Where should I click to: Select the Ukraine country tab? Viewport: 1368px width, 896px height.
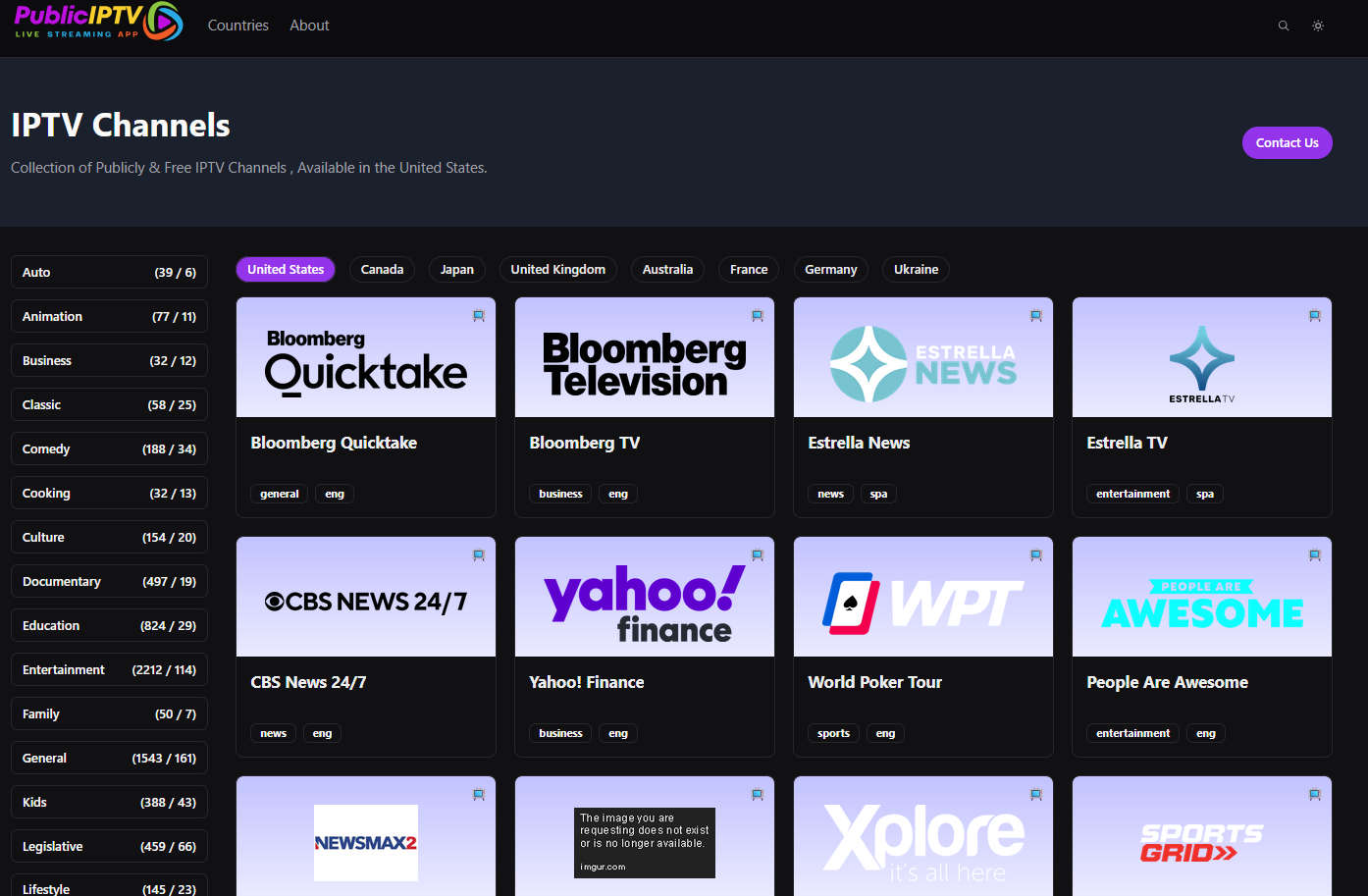tap(916, 269)
